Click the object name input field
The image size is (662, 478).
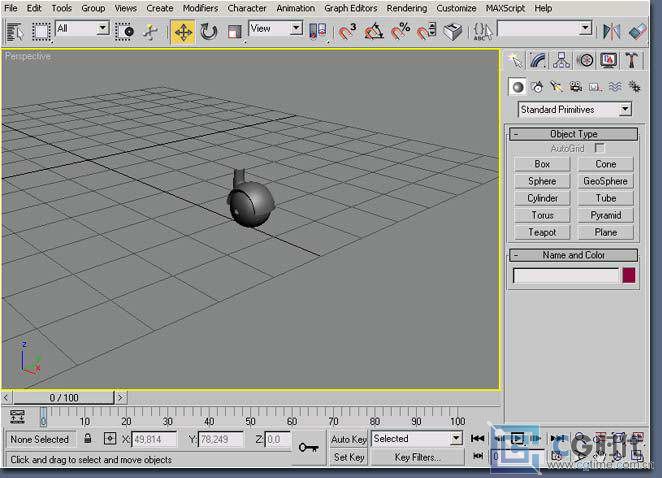point(566,275)
